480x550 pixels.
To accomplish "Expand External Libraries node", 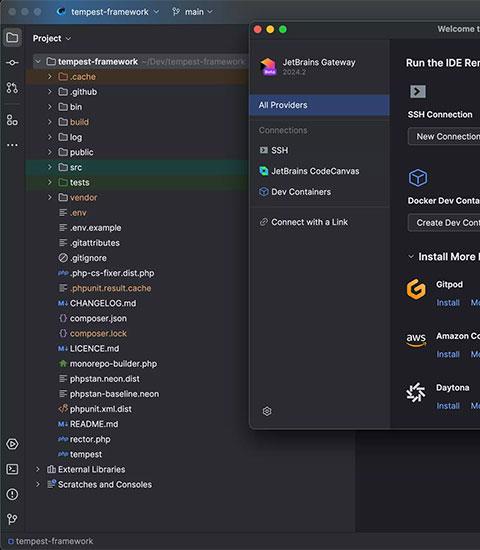I will (38, 469).
